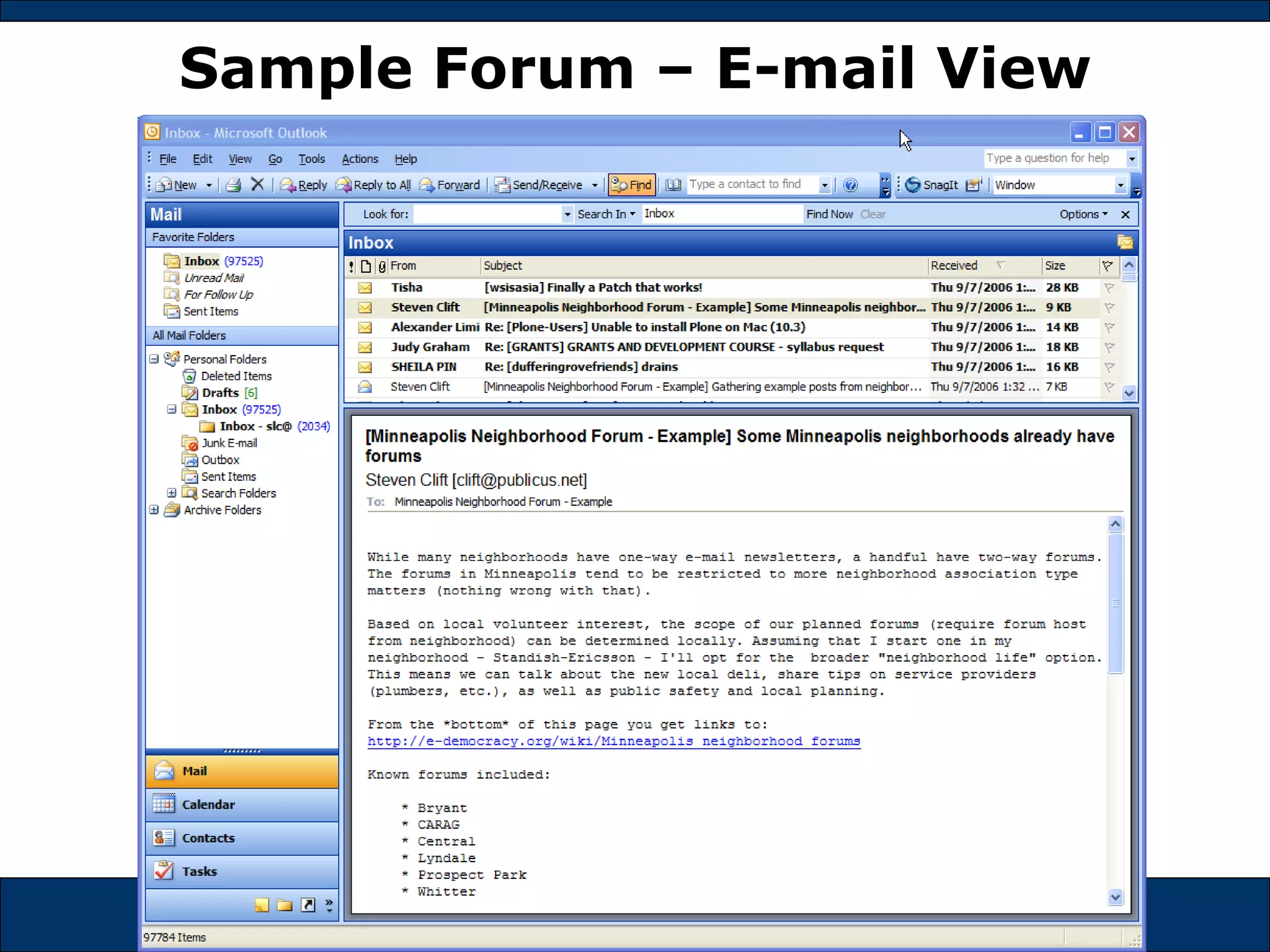Screen dimensions: 1270x952
Task: Open the Go menu
Action: [x=275, y=159]
